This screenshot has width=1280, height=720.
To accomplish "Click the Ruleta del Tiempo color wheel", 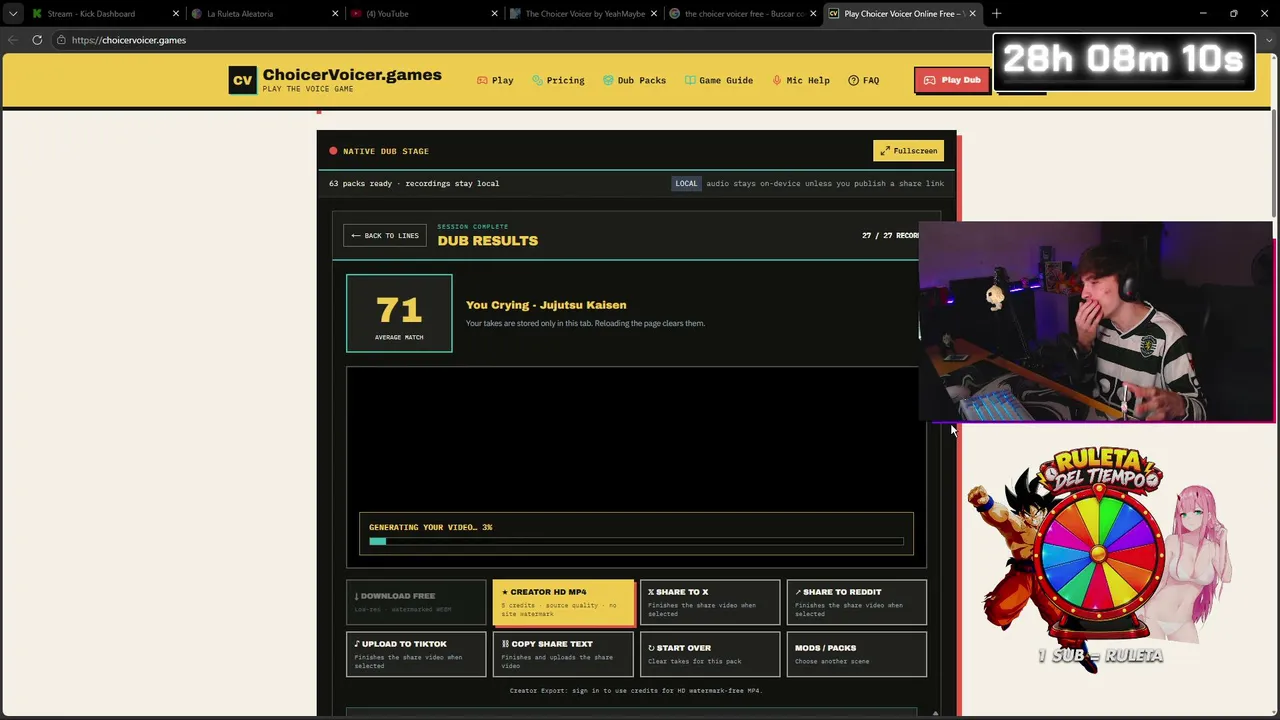I will tap(1099, 555).
